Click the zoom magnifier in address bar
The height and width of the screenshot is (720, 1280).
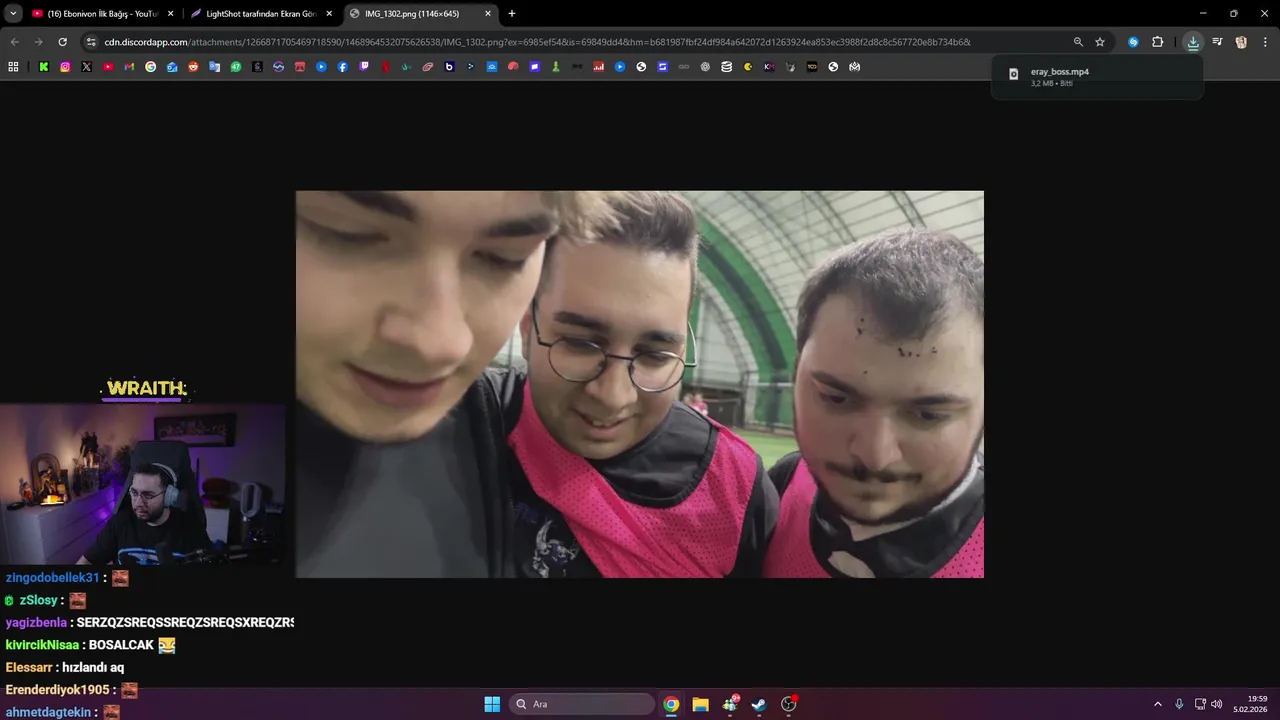(x=1078, y=42)
